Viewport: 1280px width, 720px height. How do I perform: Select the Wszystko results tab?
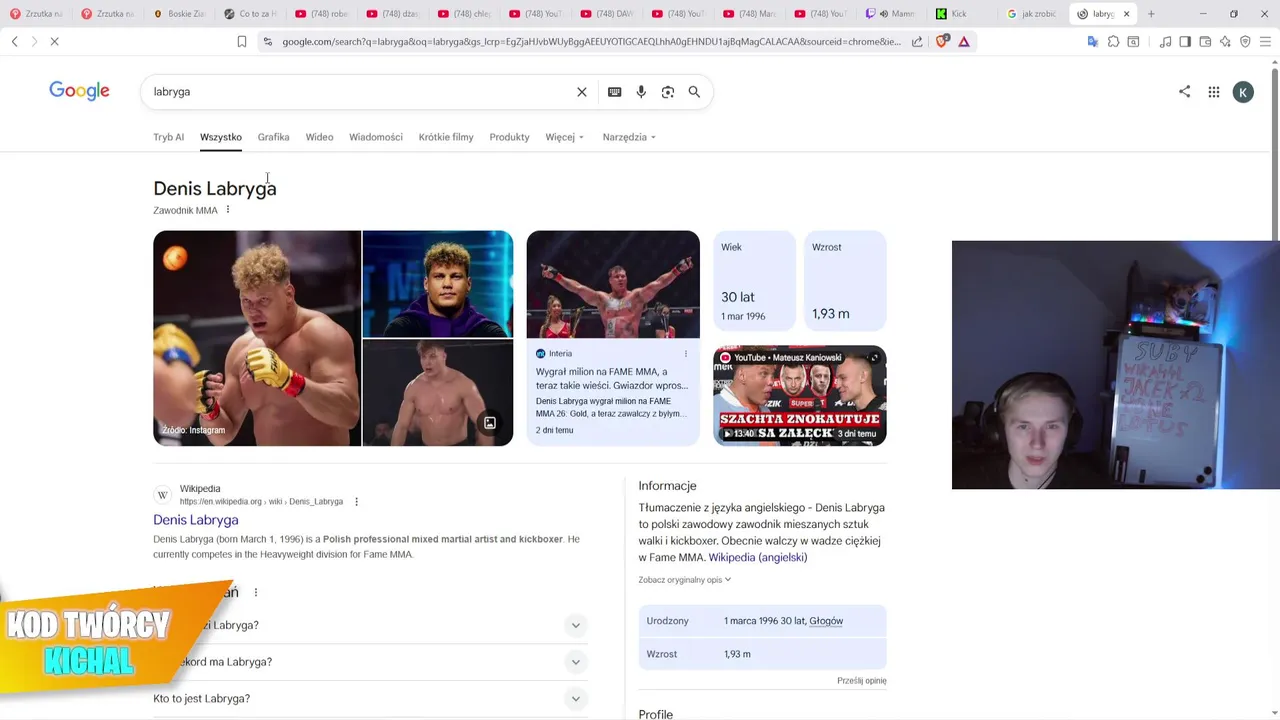pos(221,137)
